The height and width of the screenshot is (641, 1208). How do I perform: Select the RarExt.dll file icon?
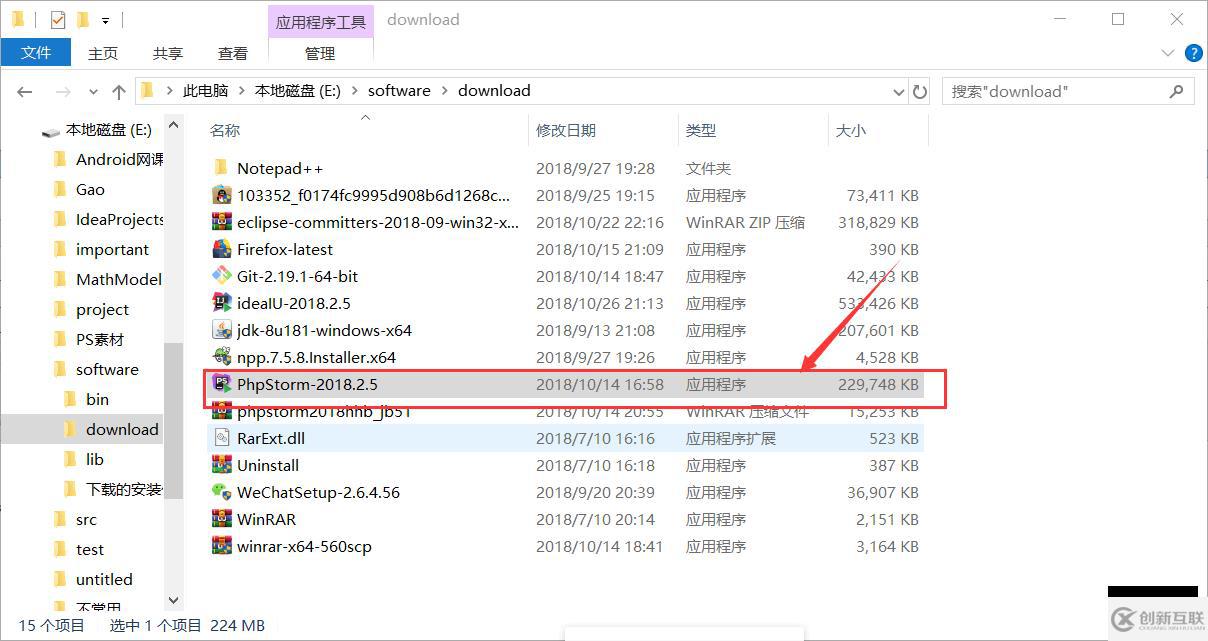[222, 438]
